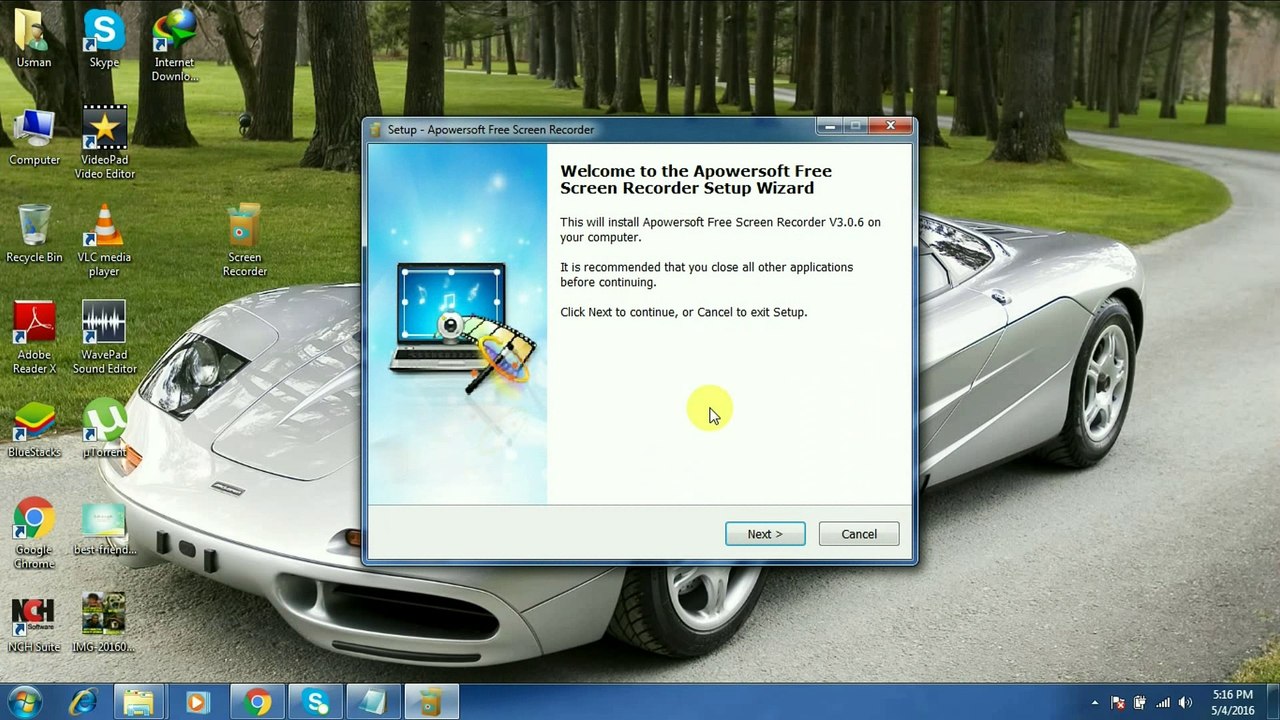The height and width of the screenshot is (720, 1280).
Task: Open the IMG-20160 image file
Action: pyautogui.click(x=104, y=624)
